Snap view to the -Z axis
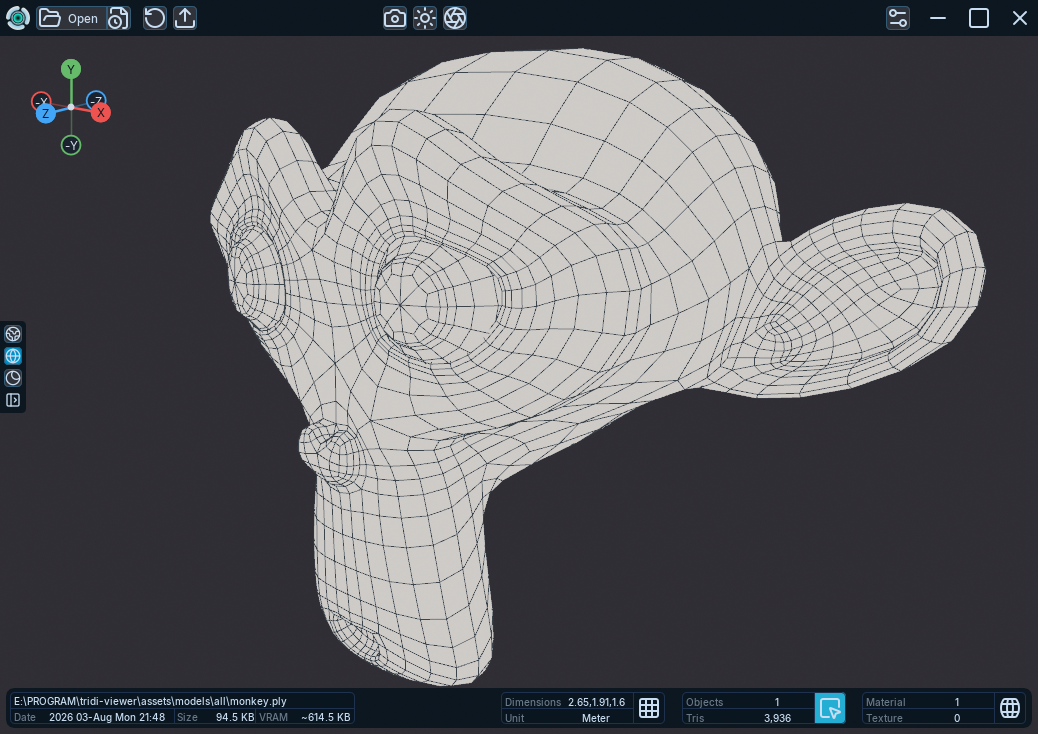1038x734 pixels. click(x=97, y=99)
